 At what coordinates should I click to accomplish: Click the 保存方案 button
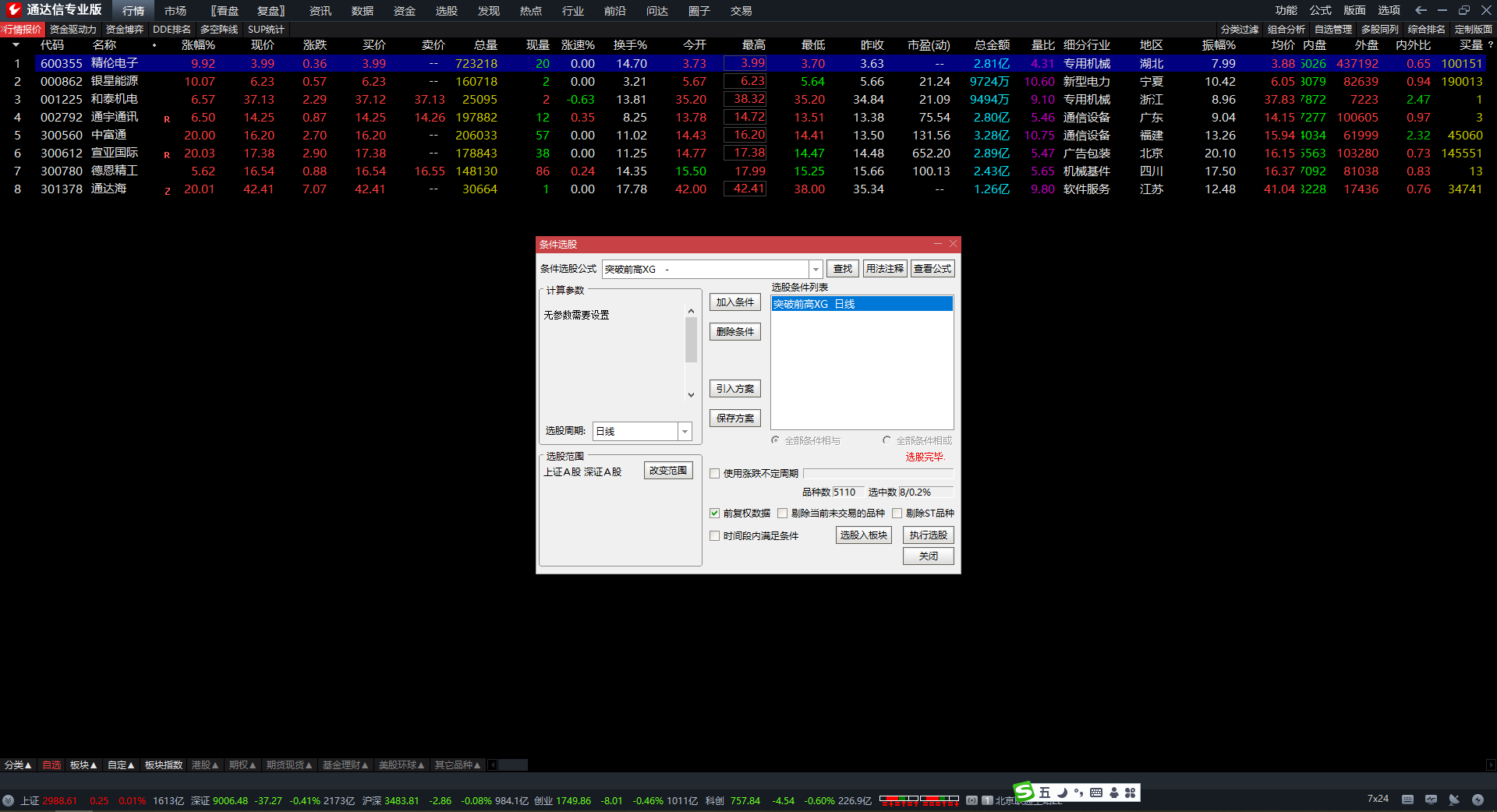tap(734, 418)
